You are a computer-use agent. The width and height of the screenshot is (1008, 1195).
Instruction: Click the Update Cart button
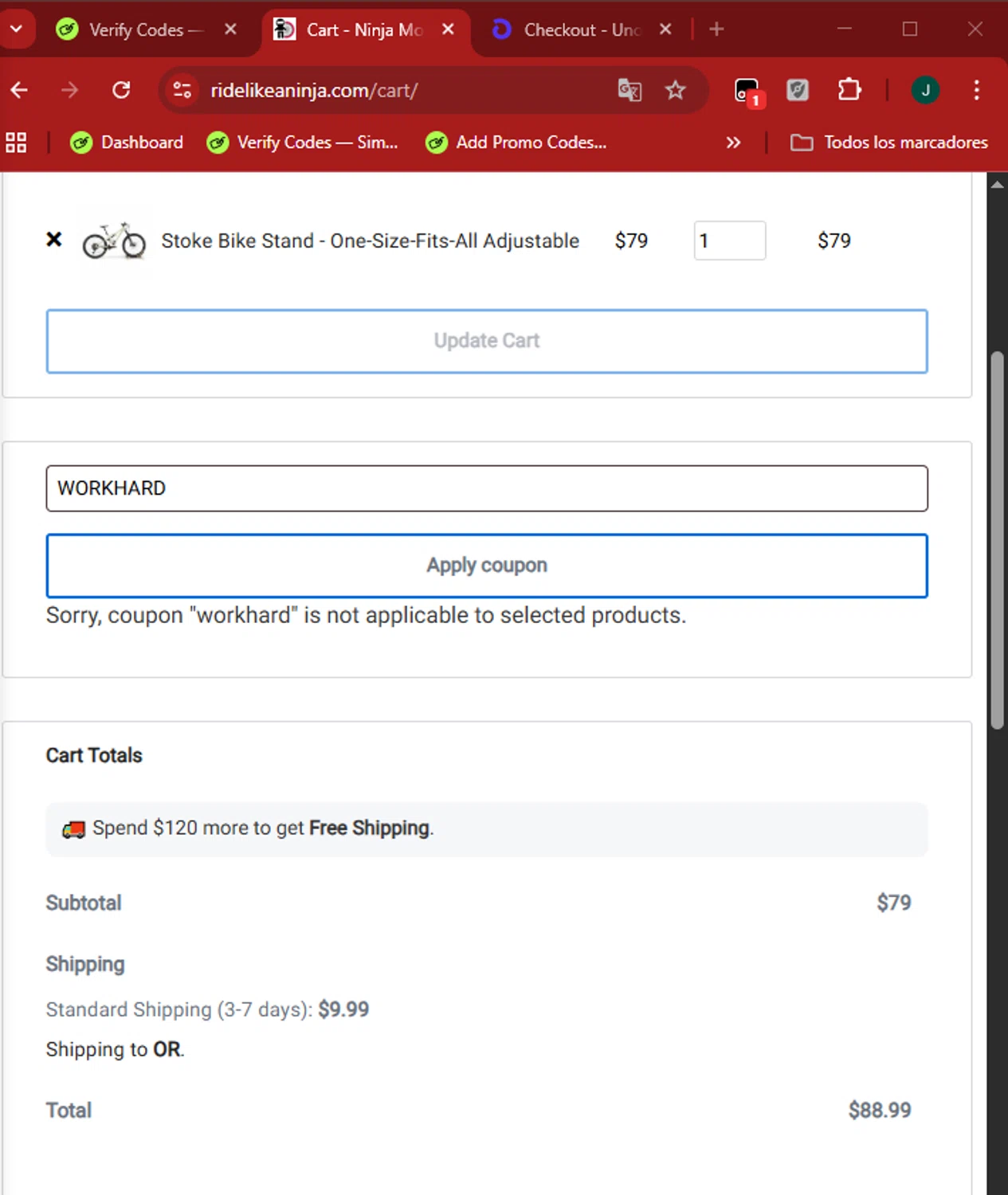coord(487,341)
